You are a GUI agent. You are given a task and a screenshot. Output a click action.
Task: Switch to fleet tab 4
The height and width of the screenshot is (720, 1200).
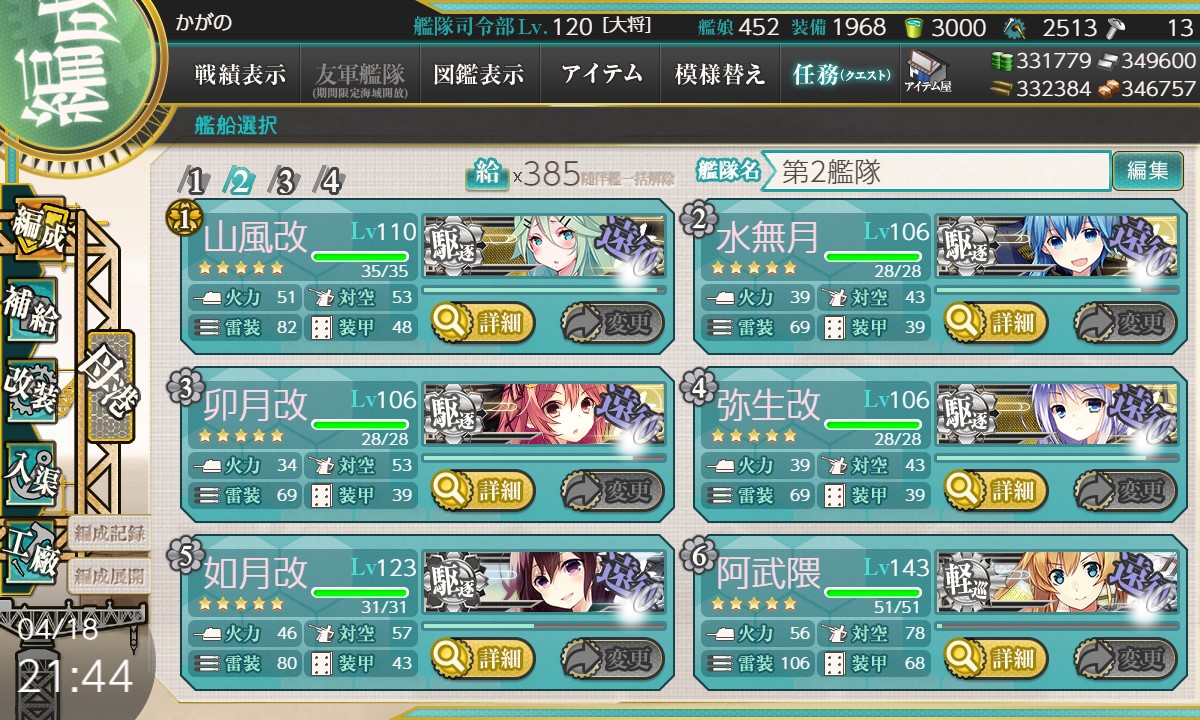[x=330, y=181]
